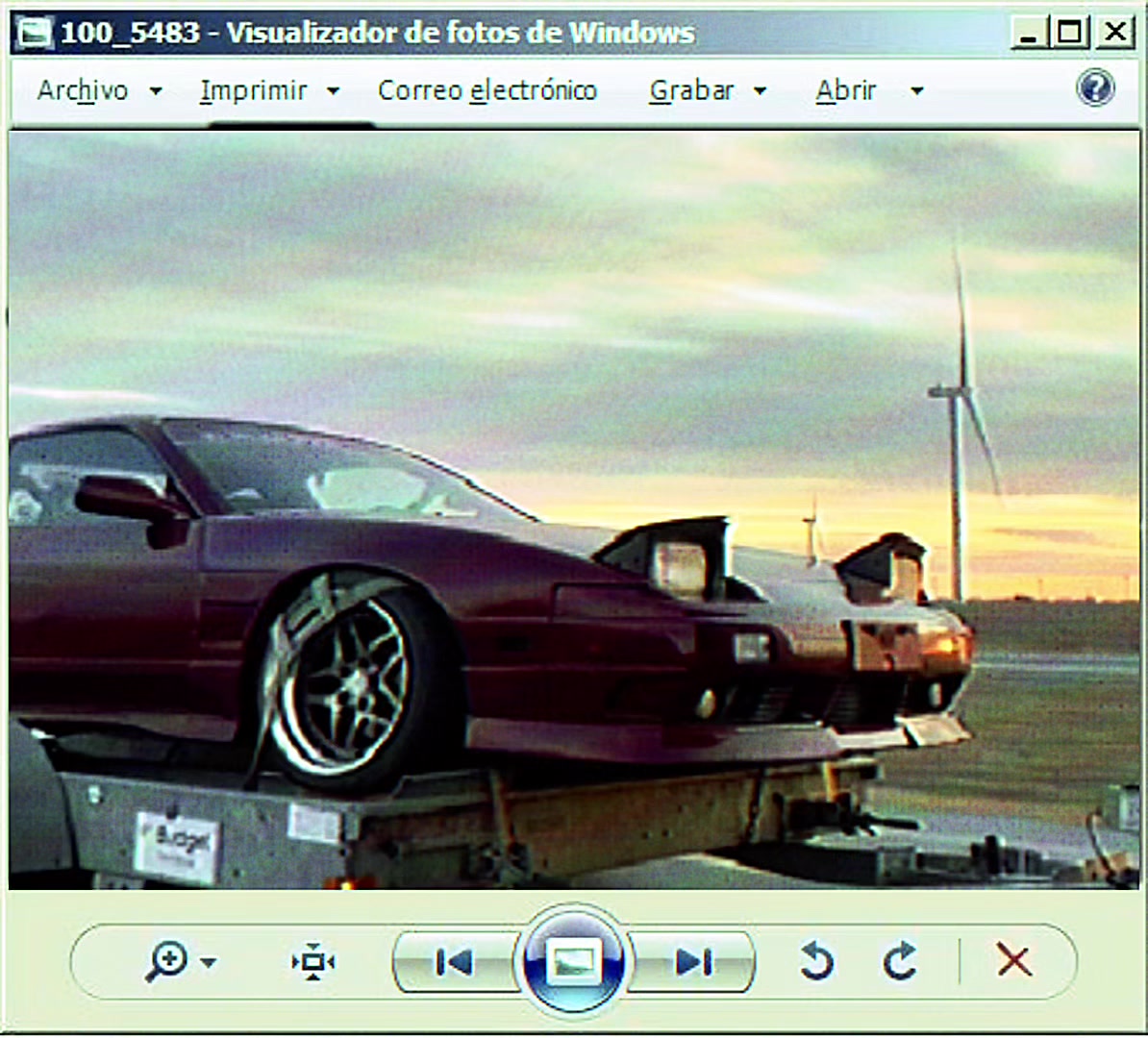
Task: Go to next photo
Action: tap(693, 962)
